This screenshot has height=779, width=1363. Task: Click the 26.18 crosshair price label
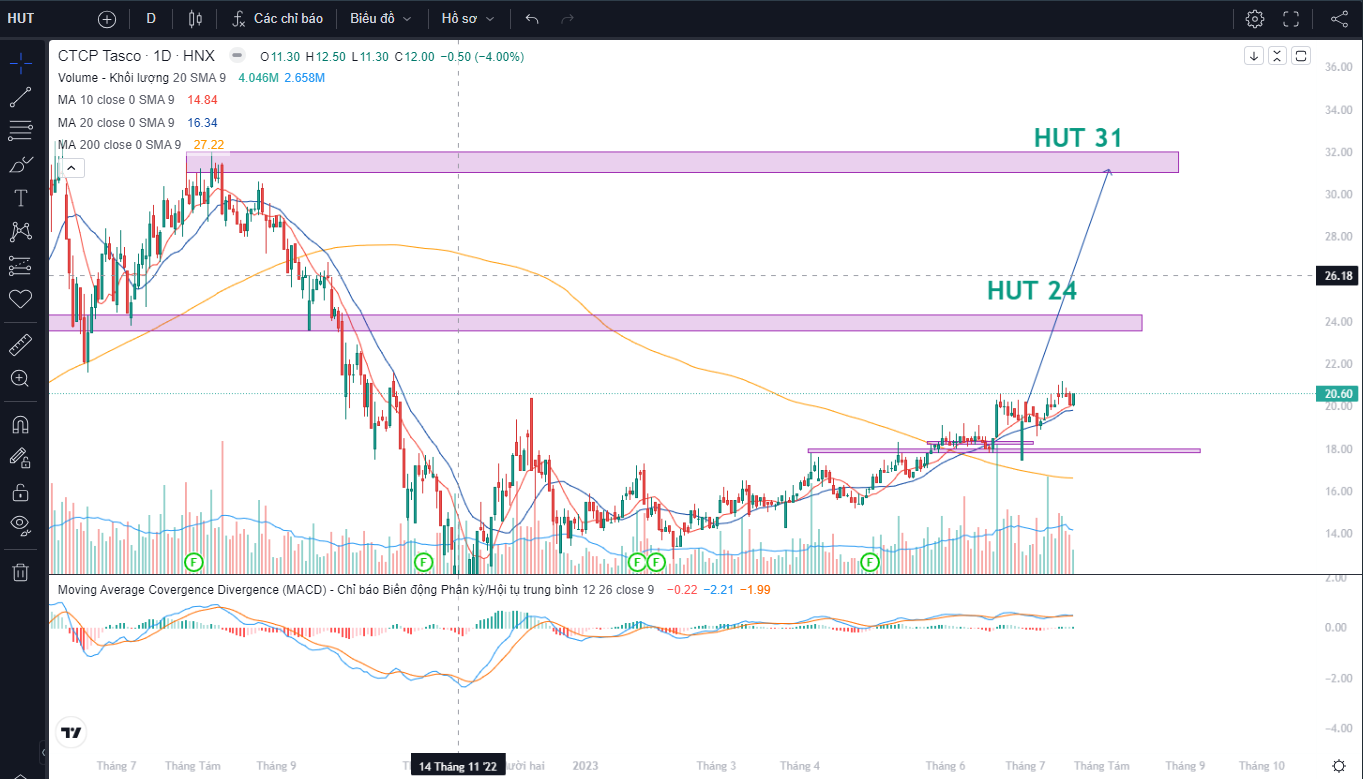(x=1336, y=275)
